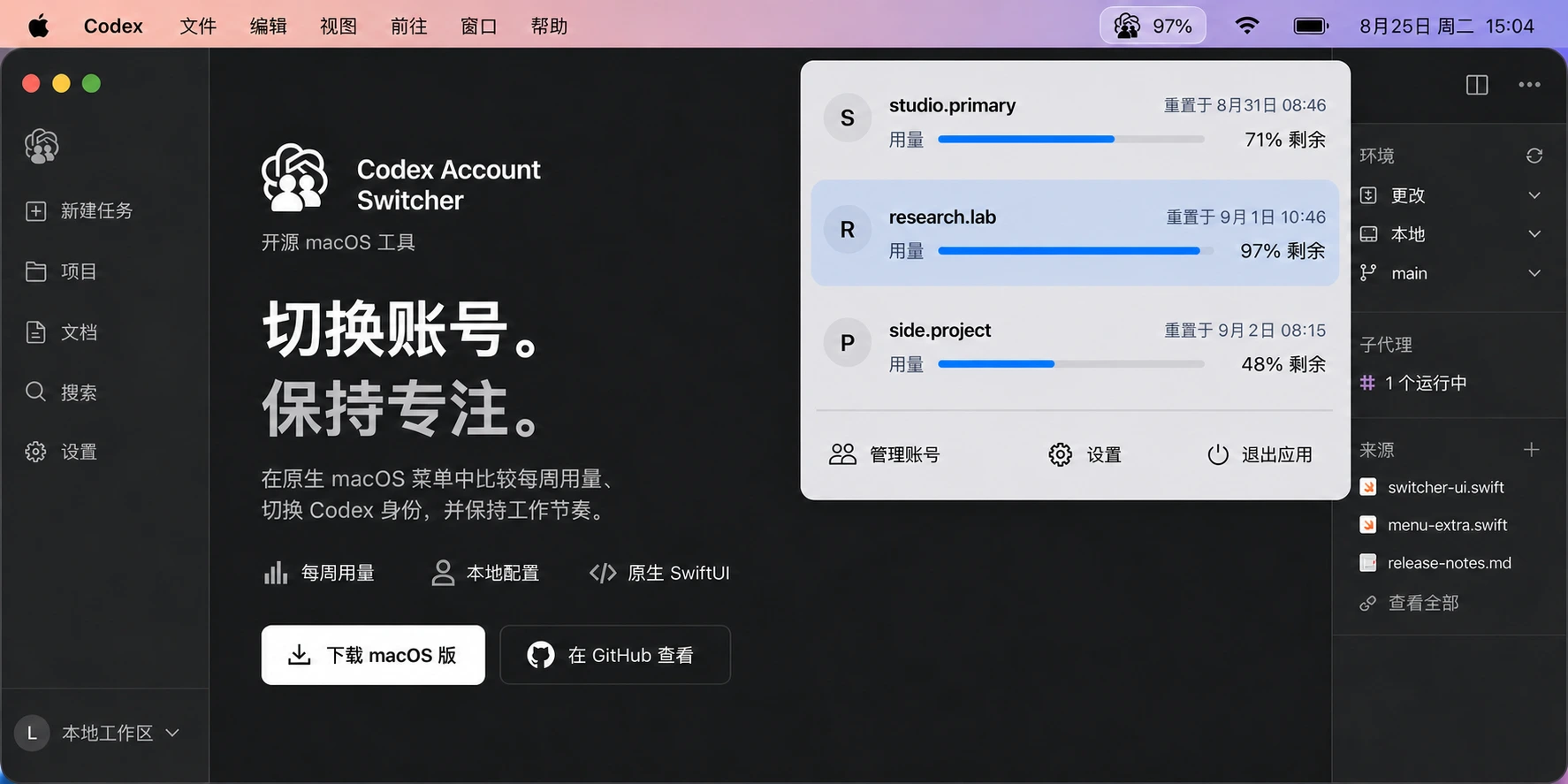1568x784 pixels.
Task: Click the battery icon in the menu bar
Action: (1311, 26)
